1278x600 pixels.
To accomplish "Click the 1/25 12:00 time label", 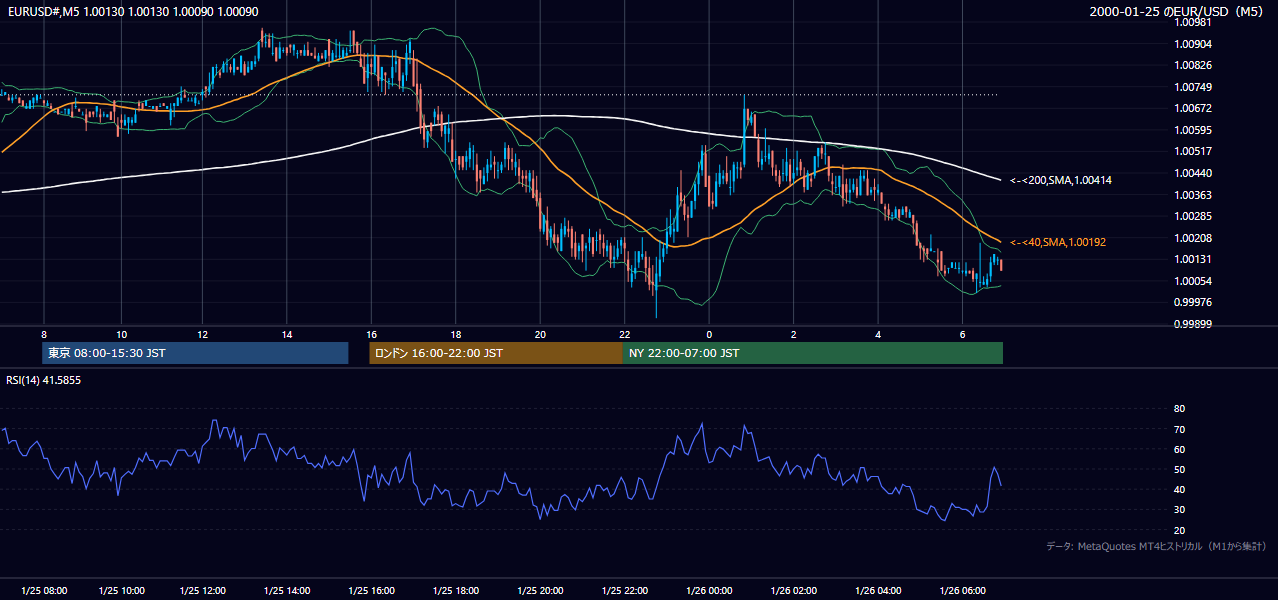I will [203, 590].
